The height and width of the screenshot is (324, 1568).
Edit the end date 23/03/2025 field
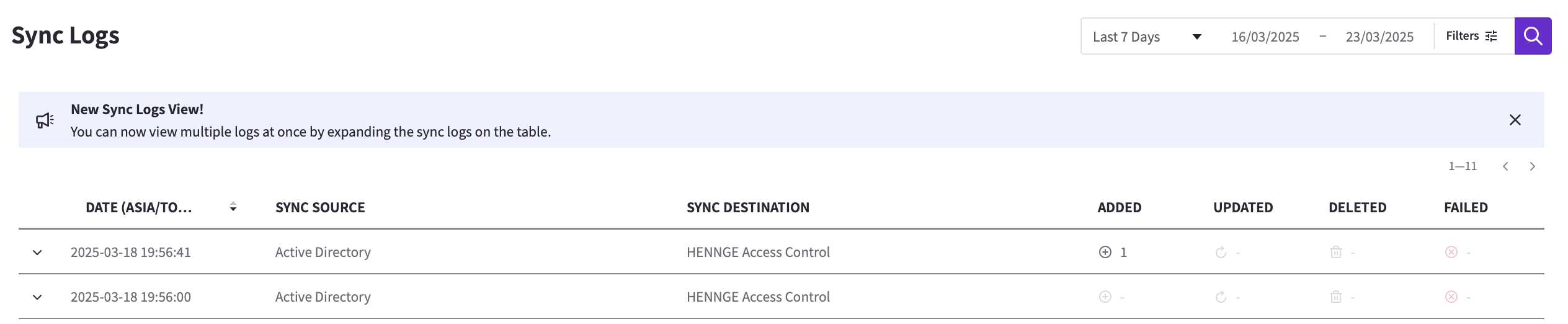pos(1379,37)
